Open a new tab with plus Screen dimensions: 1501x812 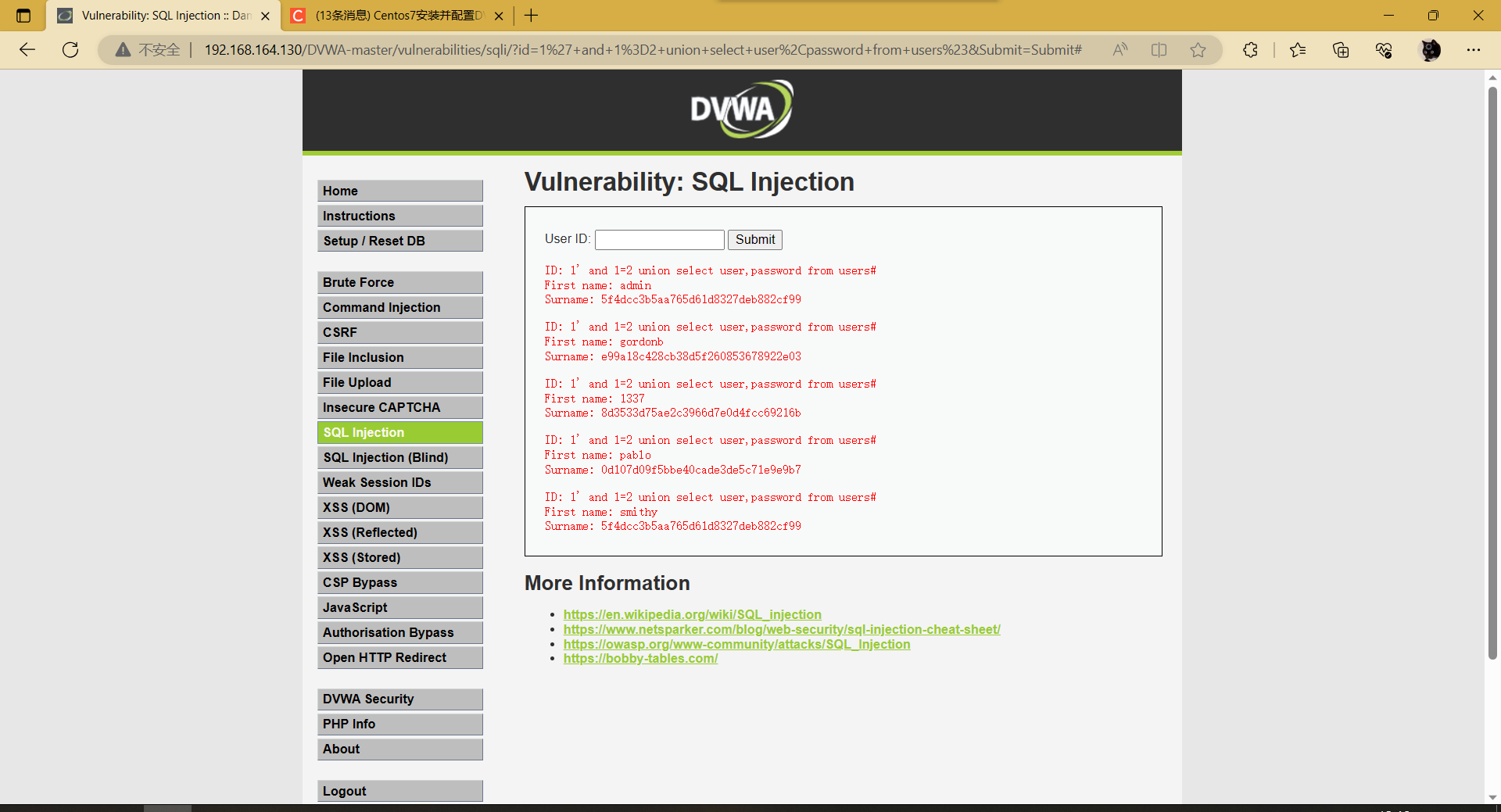click(x=532, y=16)
